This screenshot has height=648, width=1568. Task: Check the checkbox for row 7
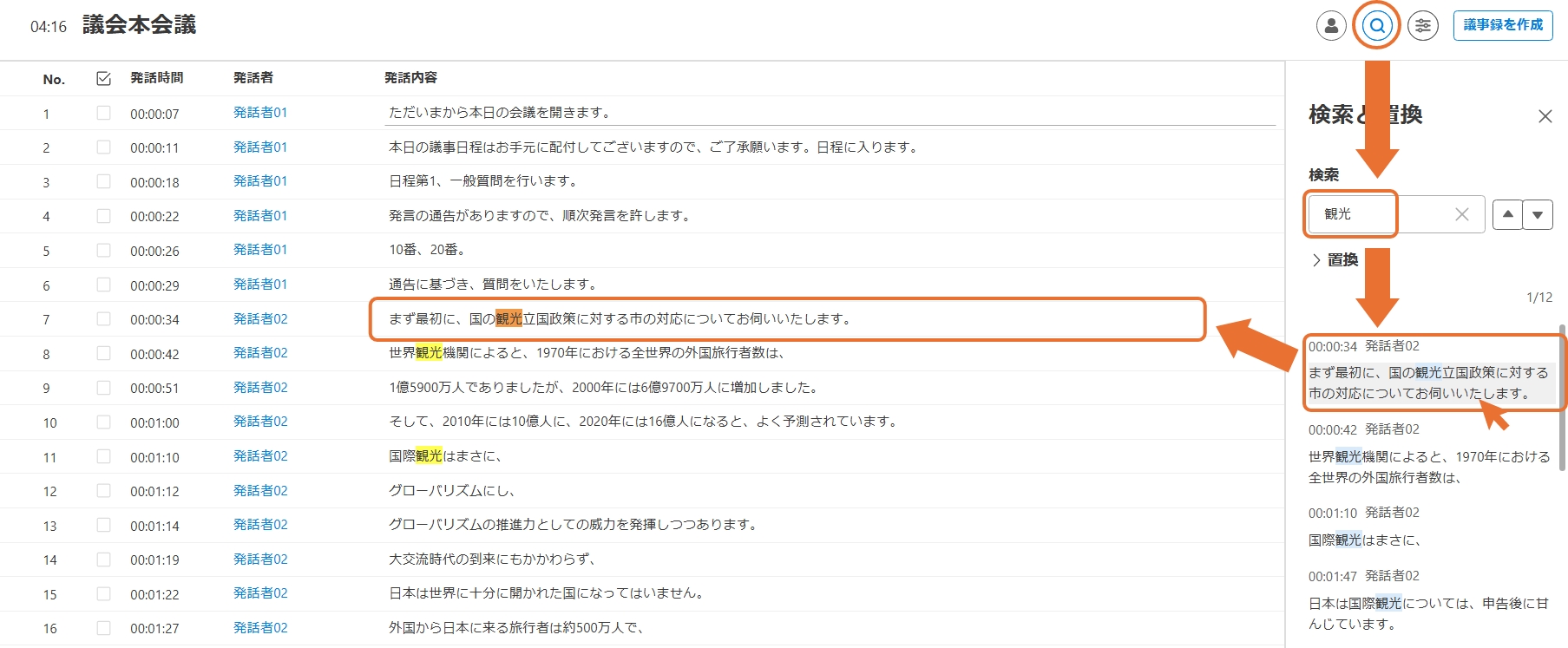tap(103, 319)
